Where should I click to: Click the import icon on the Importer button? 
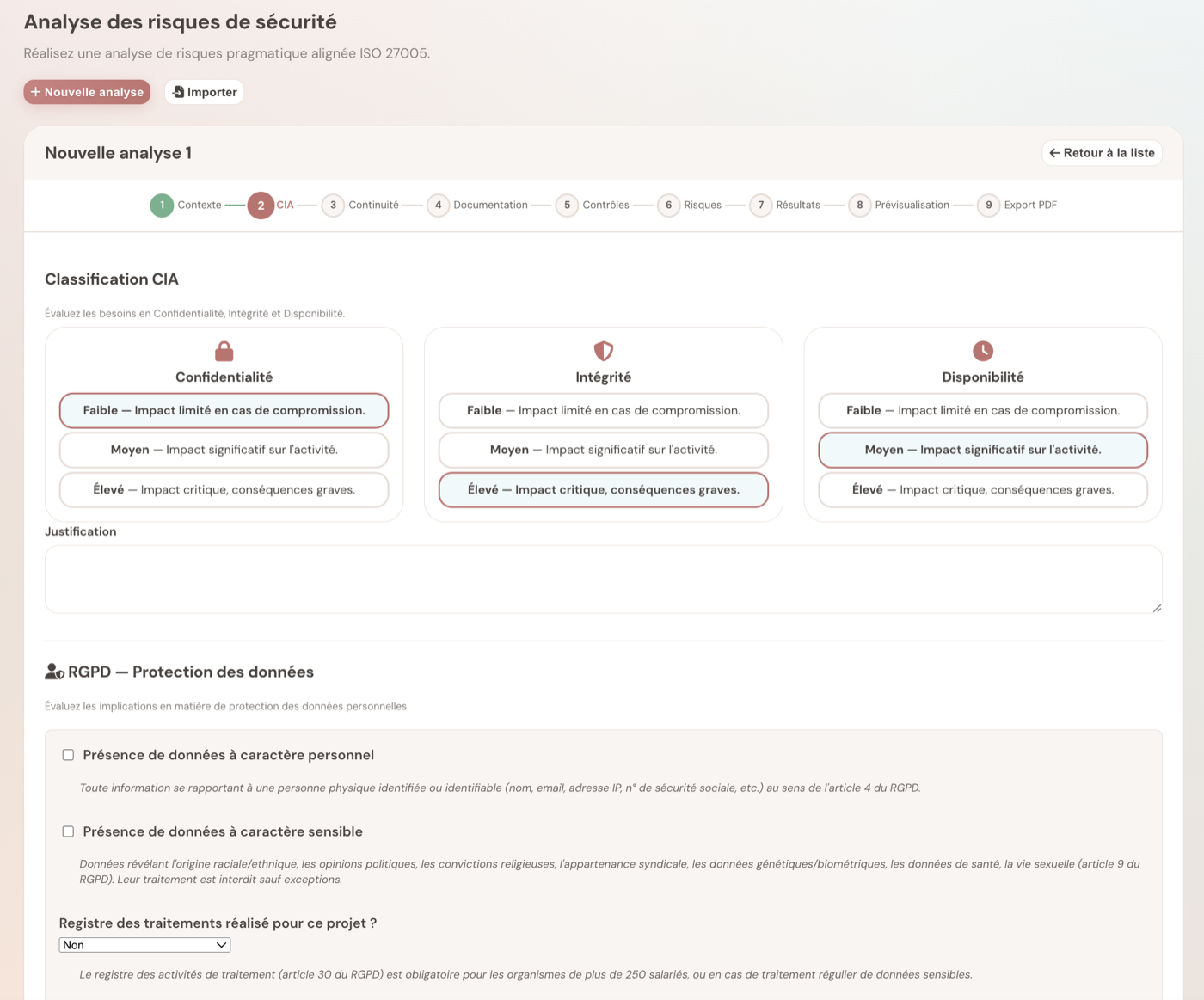[179, 91]
